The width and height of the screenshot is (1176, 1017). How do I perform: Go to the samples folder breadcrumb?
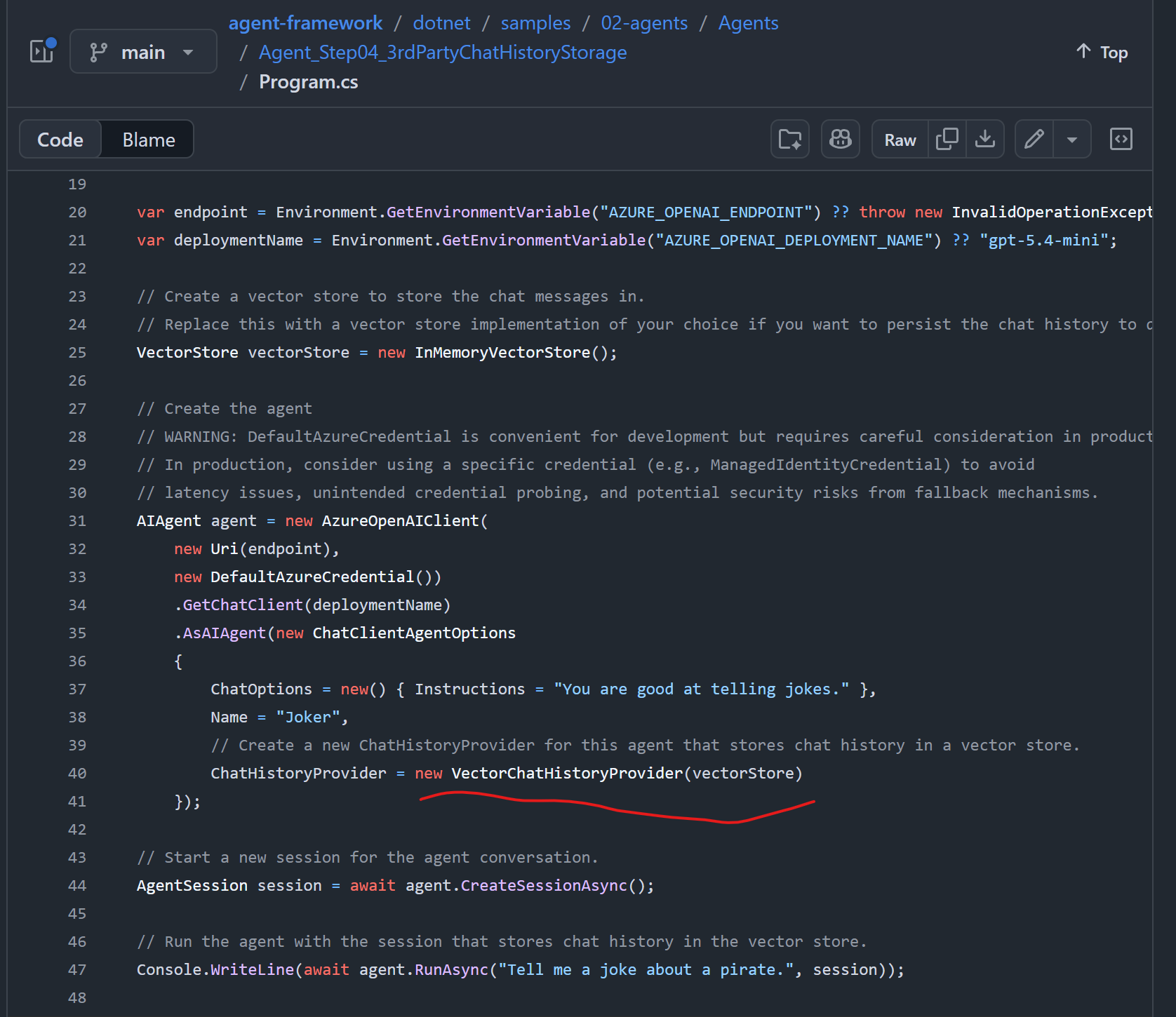click(x=535, y=23)
